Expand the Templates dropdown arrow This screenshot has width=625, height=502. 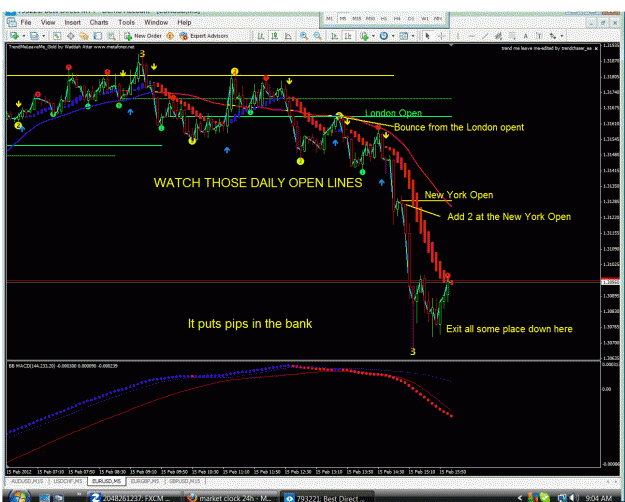(x=413, y=36)
